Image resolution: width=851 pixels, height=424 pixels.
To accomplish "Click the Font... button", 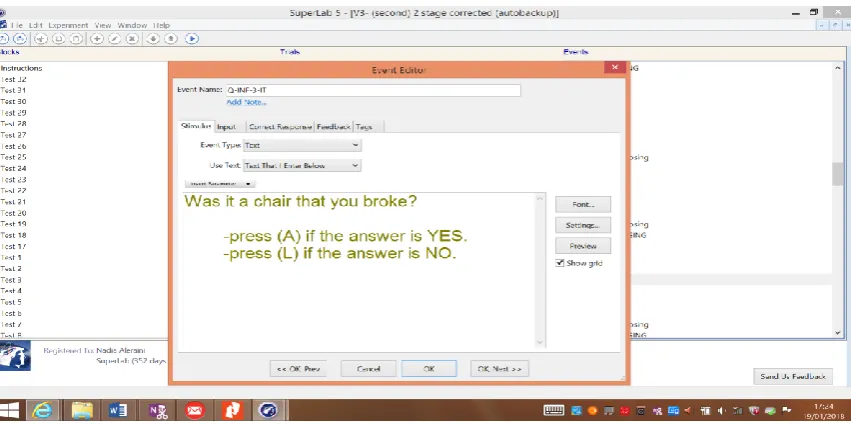I will (x=583, y=205).
